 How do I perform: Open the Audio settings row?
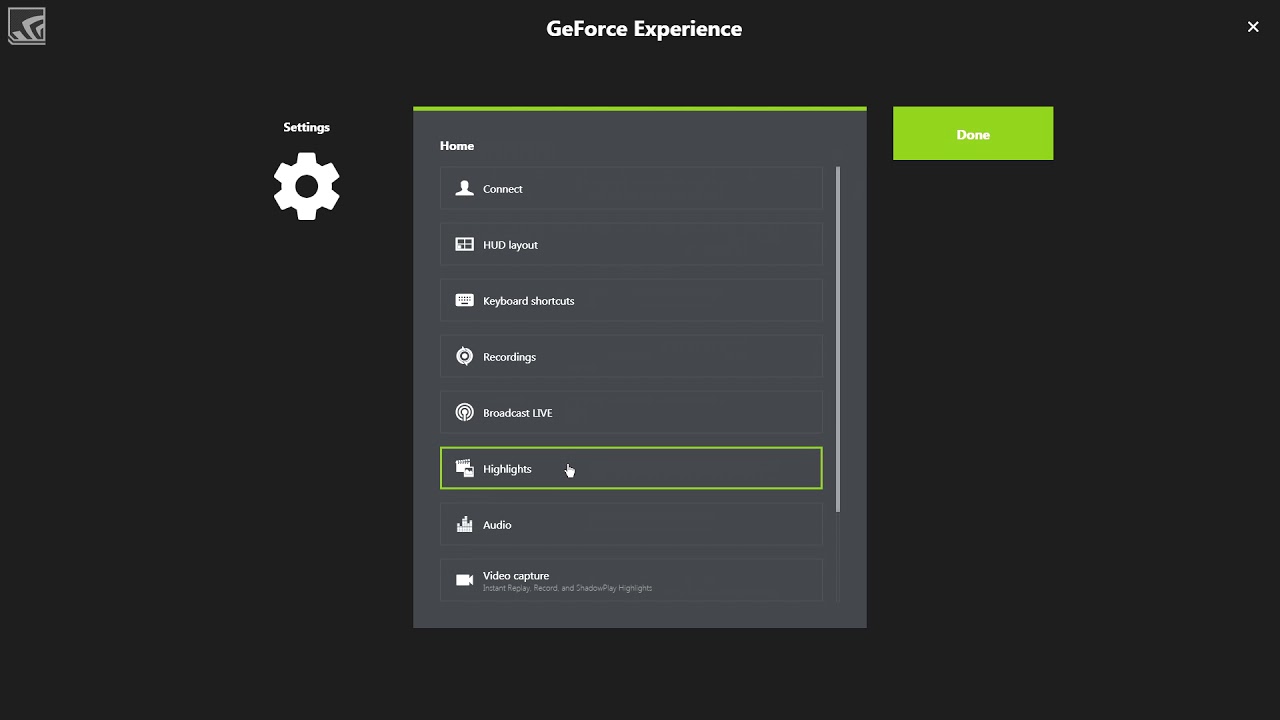(x=631, y=525)
